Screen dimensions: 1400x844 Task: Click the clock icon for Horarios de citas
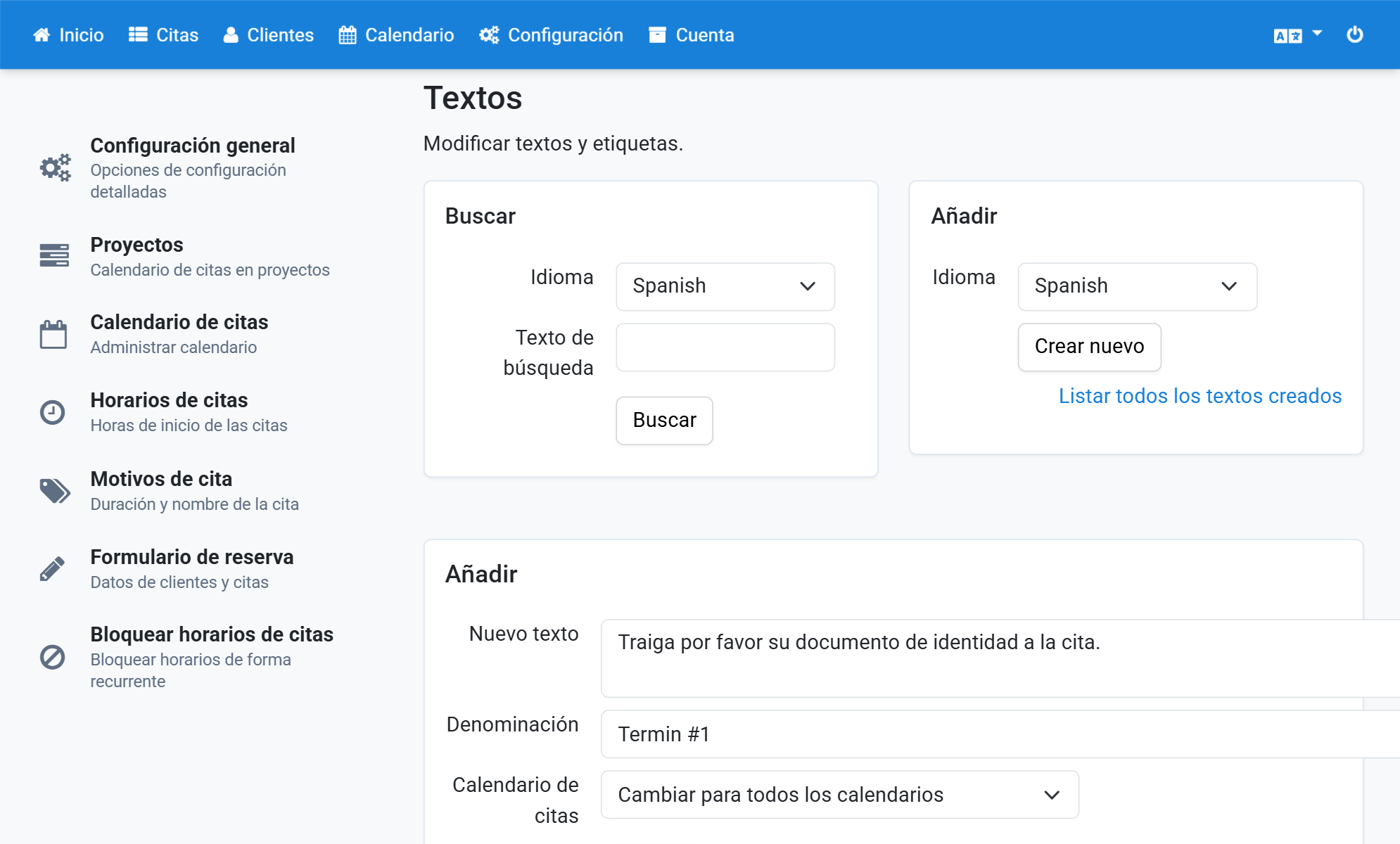coord(53,412)
